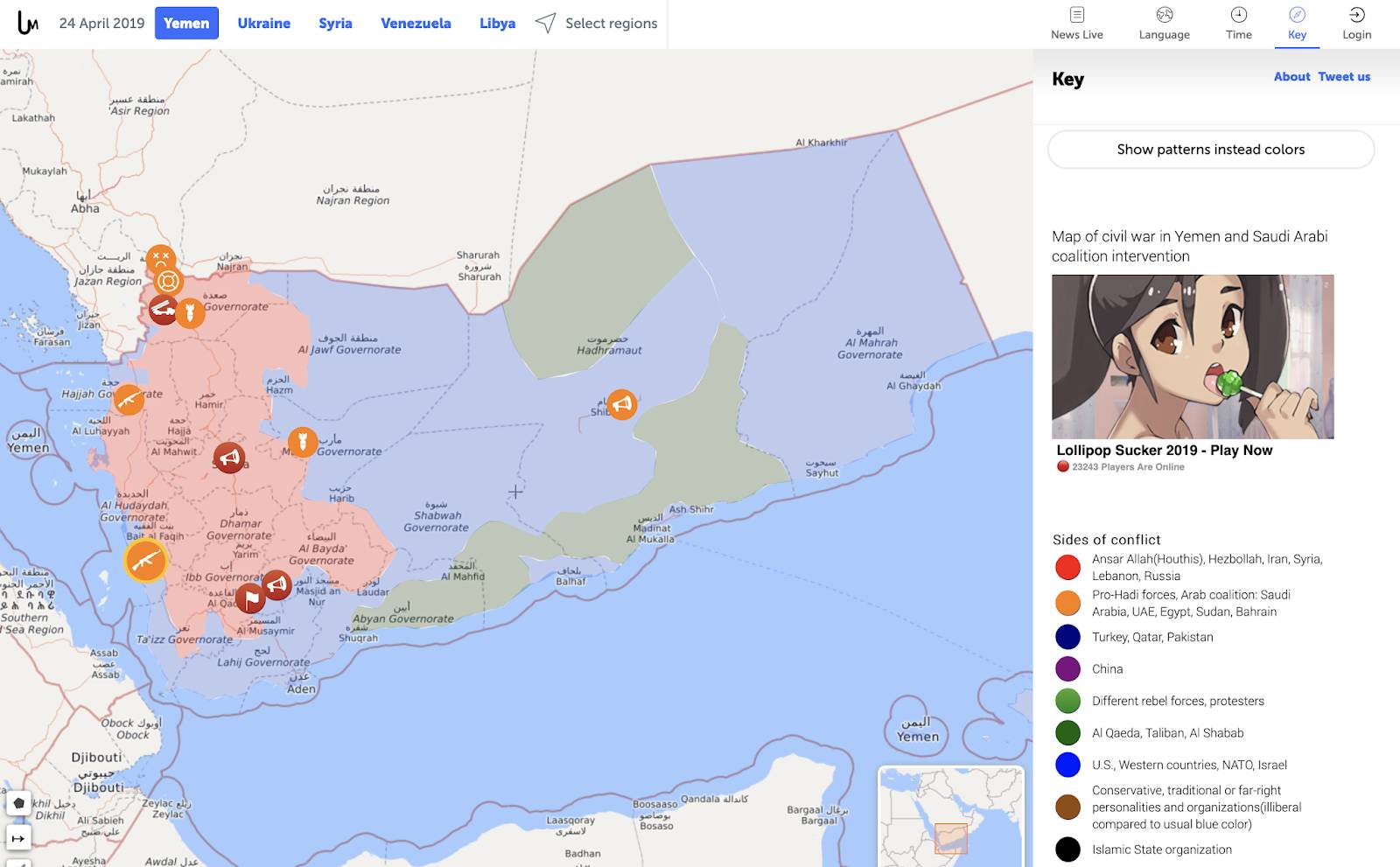The height and width of the screenshot is (867, 1400).
Task: Open the Key panel tab
Action: (x=1297, y=24)
